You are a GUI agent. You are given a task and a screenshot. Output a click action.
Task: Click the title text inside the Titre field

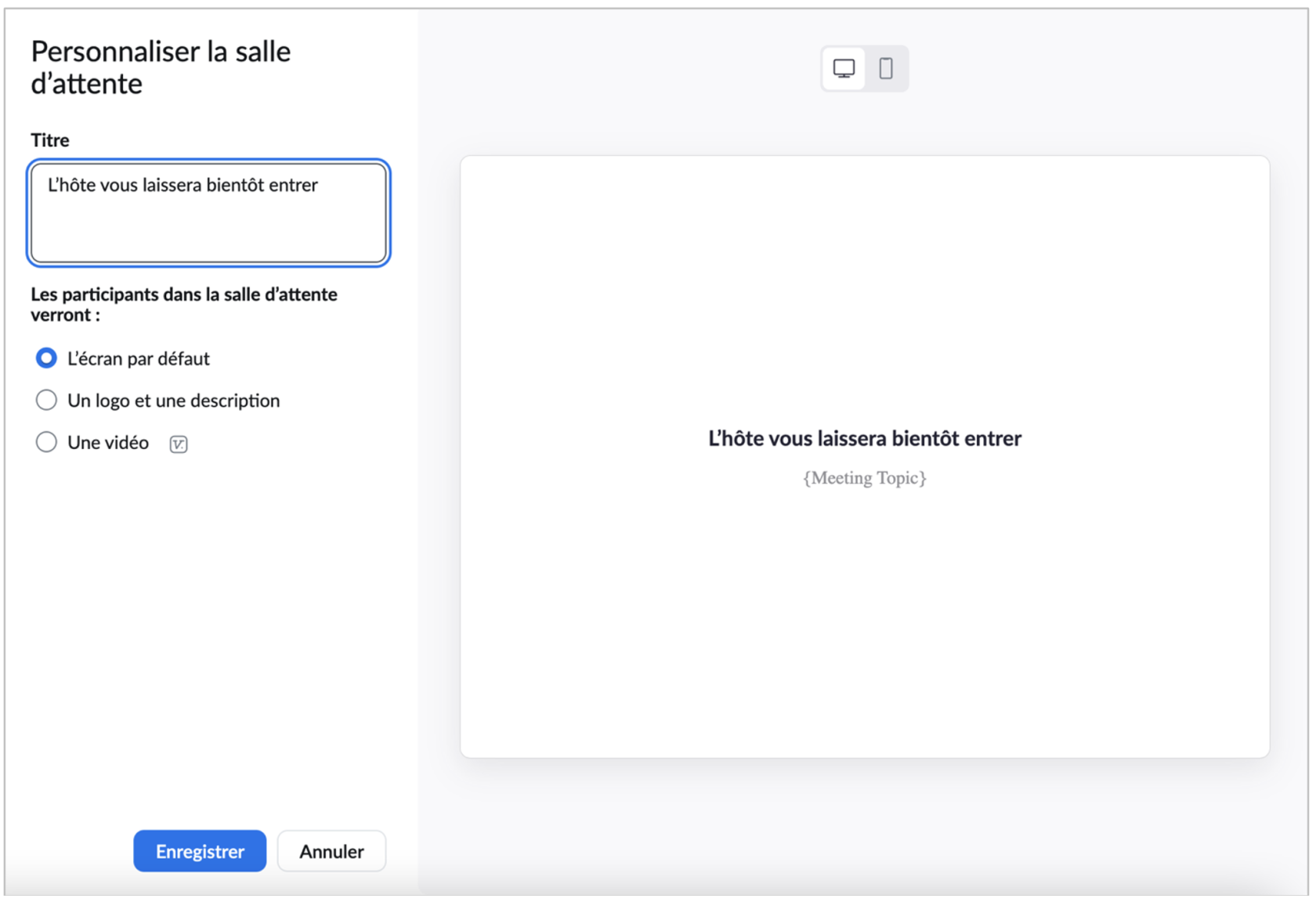pyautogui.click(x=183, y=185)
